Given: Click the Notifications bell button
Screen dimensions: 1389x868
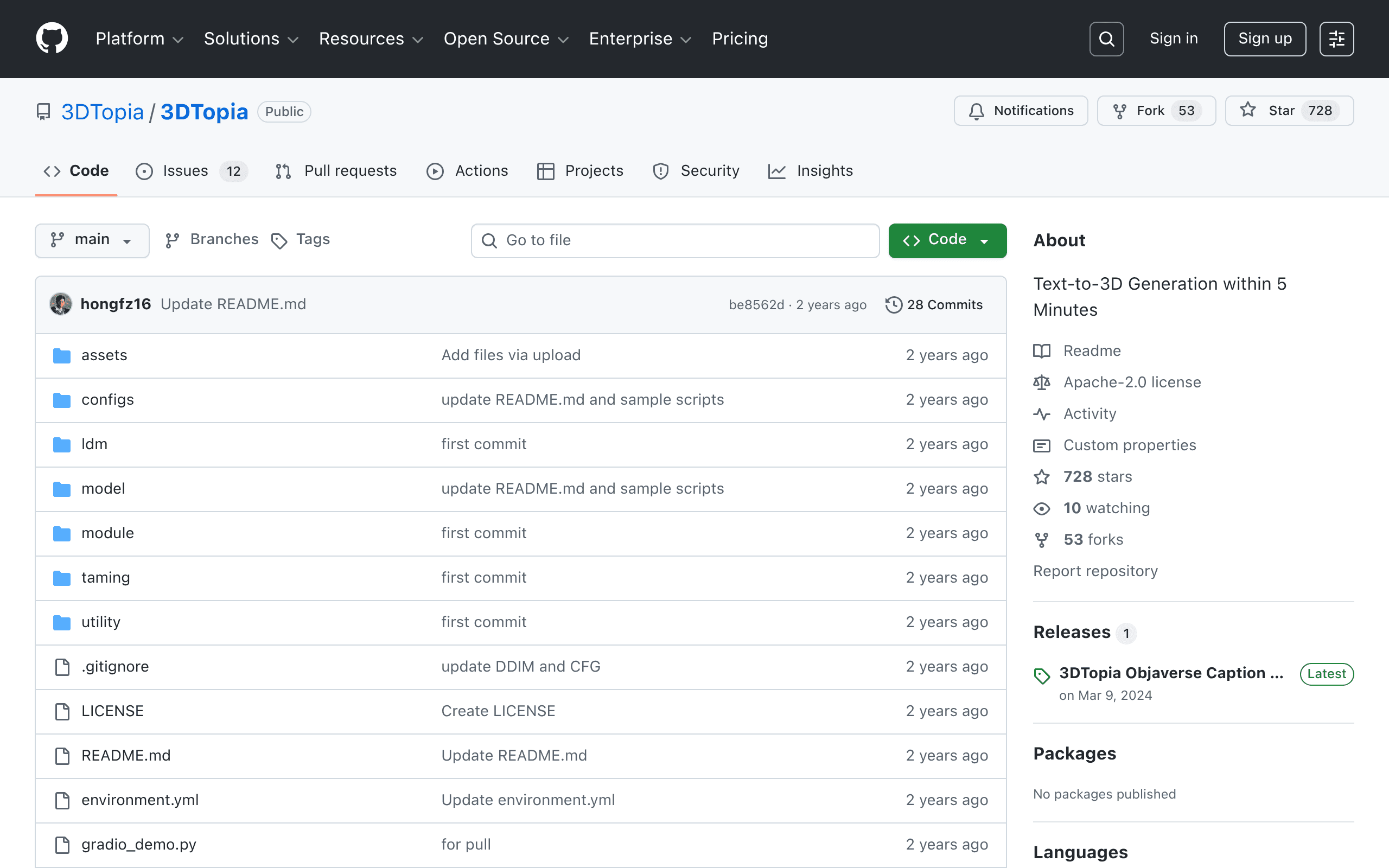Looking at the screenshot, I should tap(1021, 111).
